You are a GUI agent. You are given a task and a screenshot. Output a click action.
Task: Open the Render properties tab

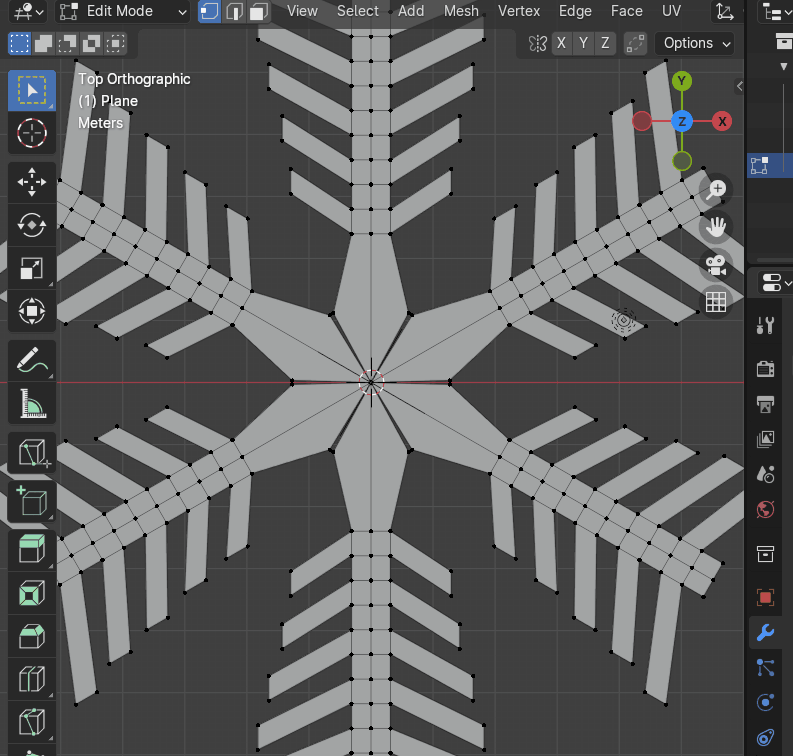point(765,369)
